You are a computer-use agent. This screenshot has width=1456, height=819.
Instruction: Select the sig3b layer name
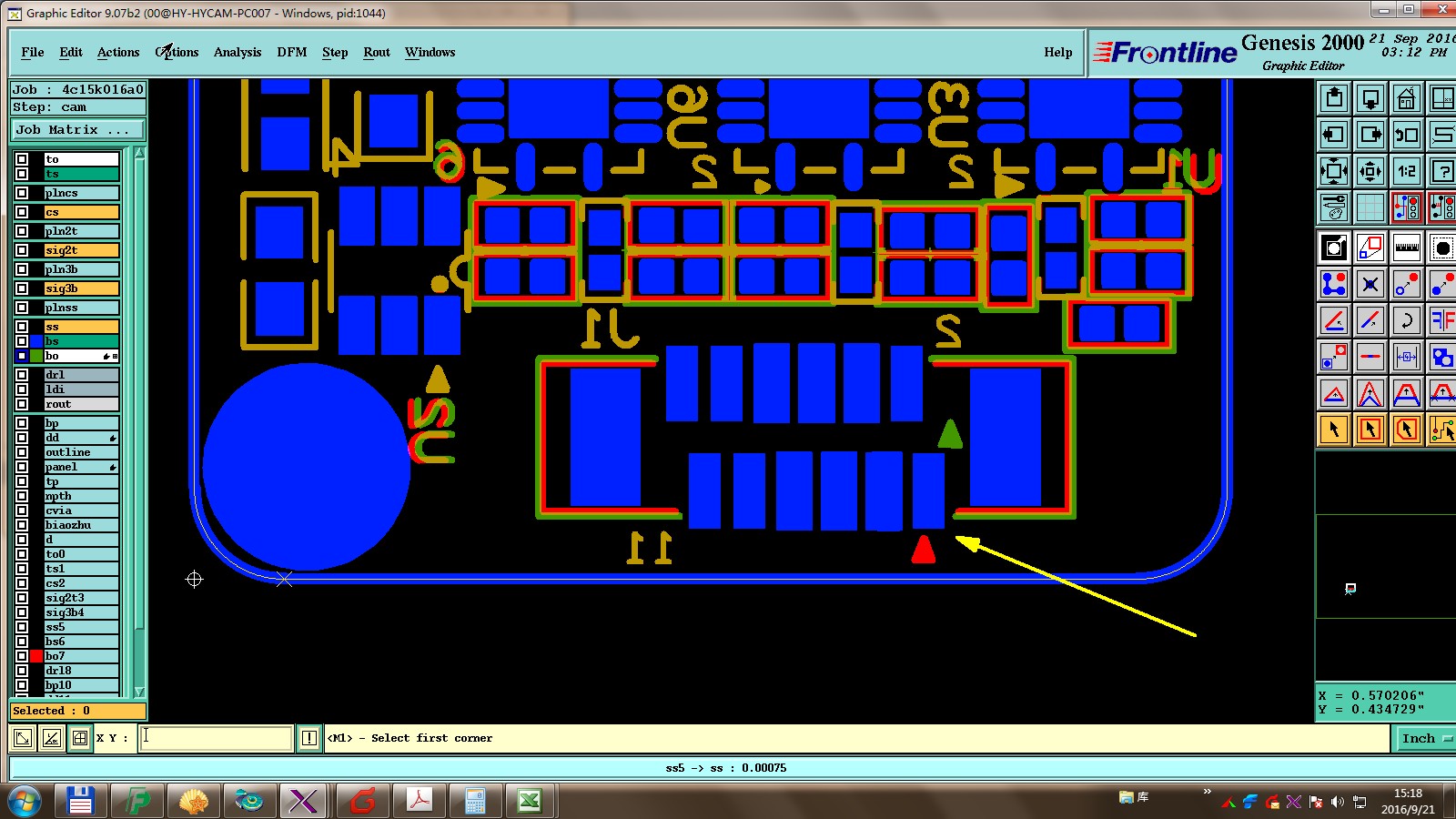click(82, 288)
